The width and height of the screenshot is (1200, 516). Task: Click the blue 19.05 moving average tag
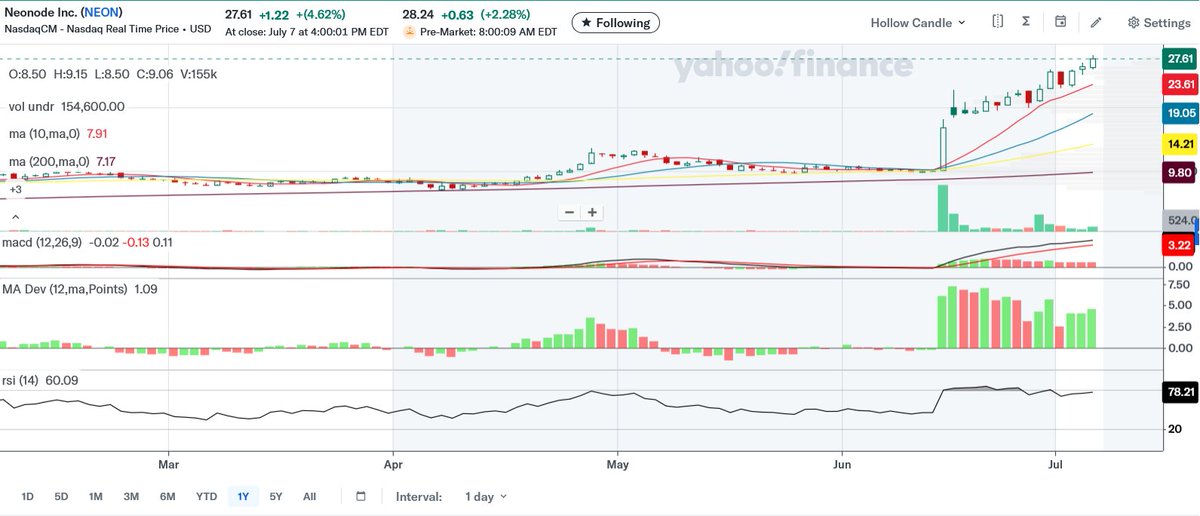[1182, 114]
